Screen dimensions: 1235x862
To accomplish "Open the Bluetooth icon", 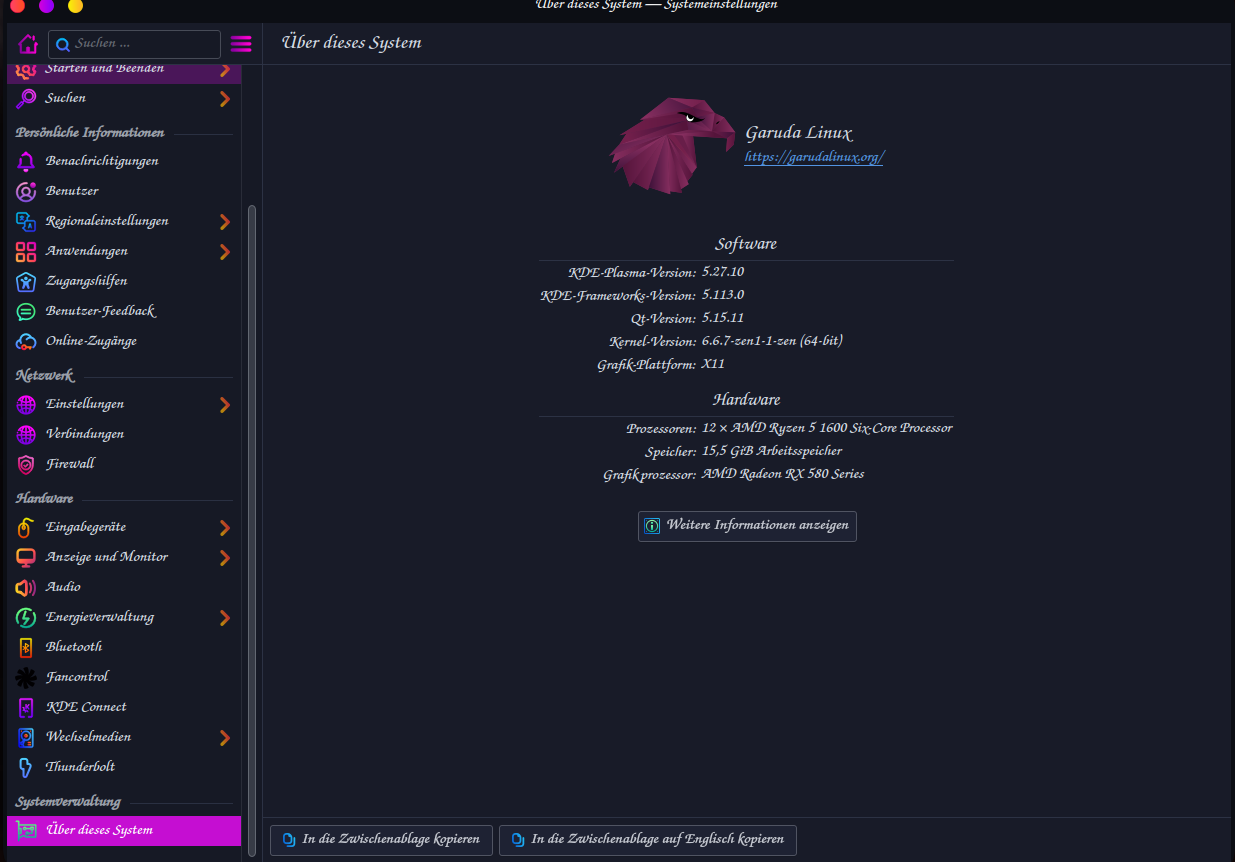I will click(x=26, y=647).
